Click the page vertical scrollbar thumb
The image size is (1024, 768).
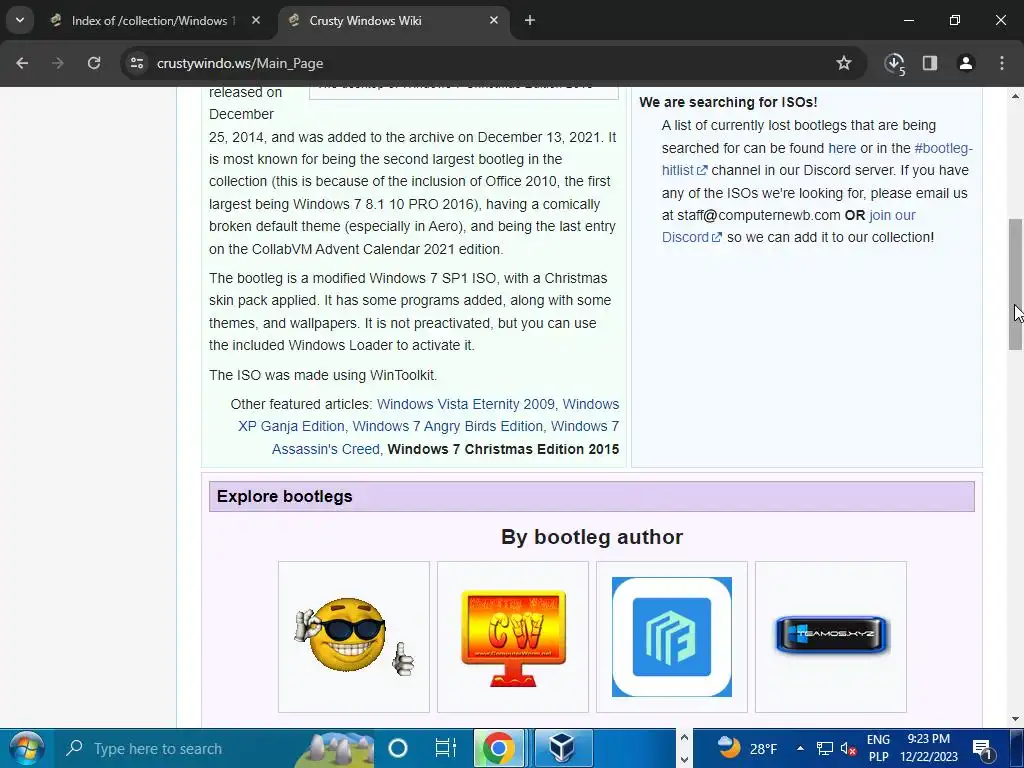(1015, 284)
